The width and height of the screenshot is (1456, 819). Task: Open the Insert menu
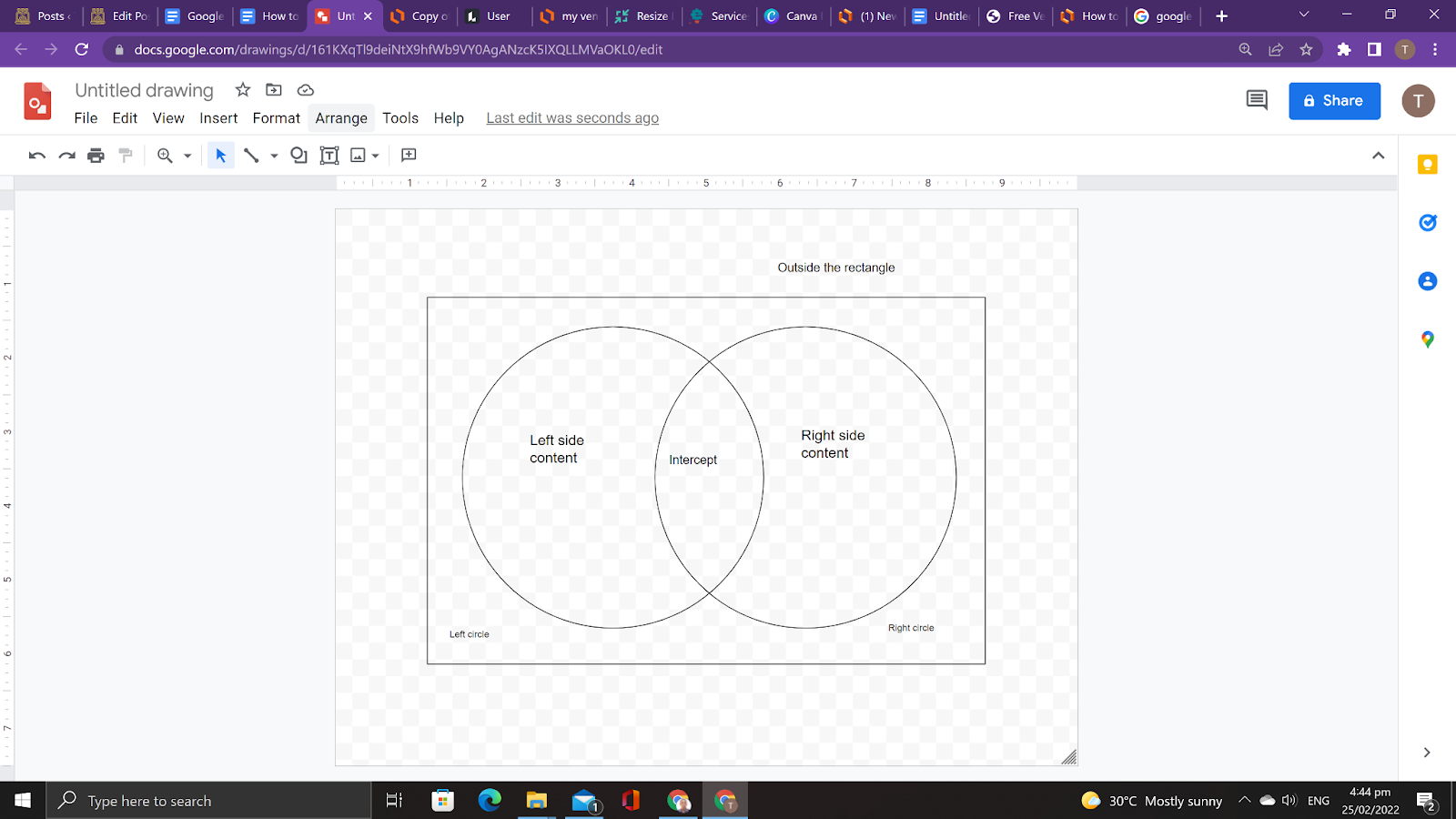[x=218, y=118]
